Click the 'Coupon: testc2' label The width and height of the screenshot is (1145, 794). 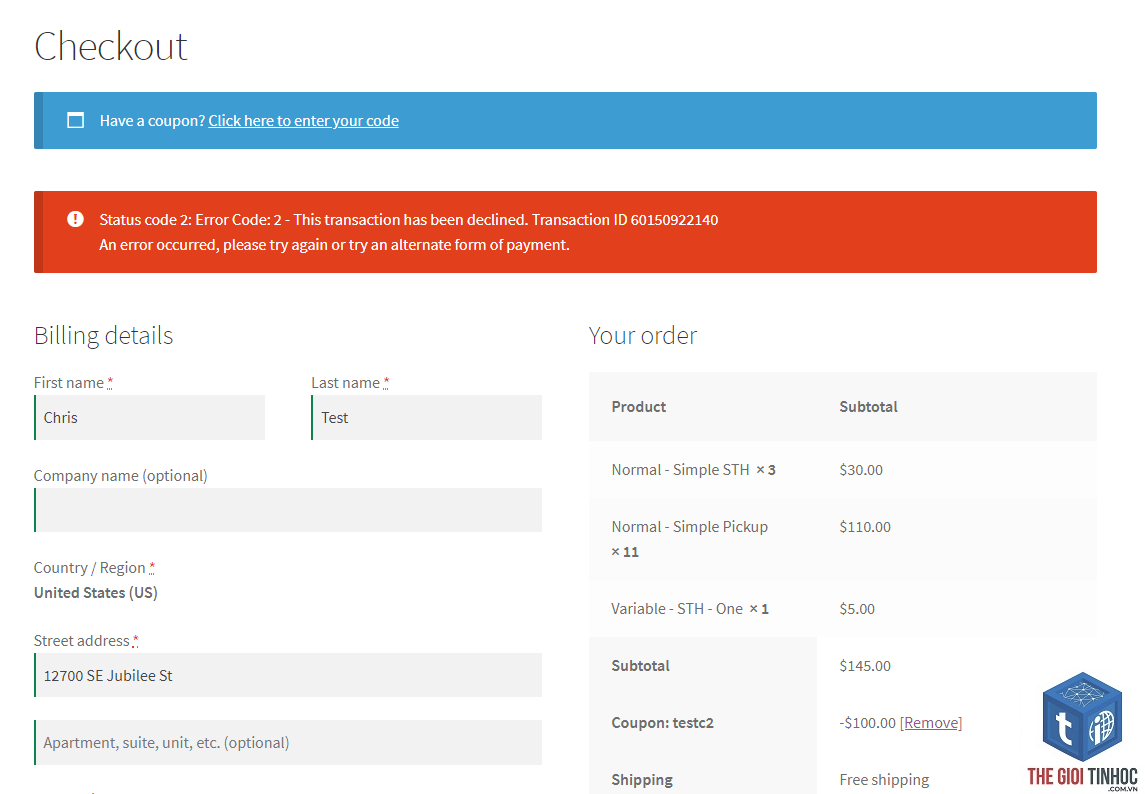click(662, 722)
